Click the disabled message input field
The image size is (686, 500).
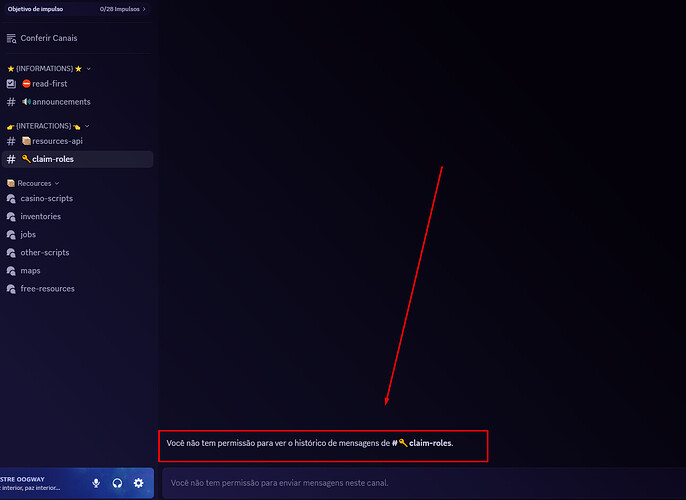(x=424, y=483)
